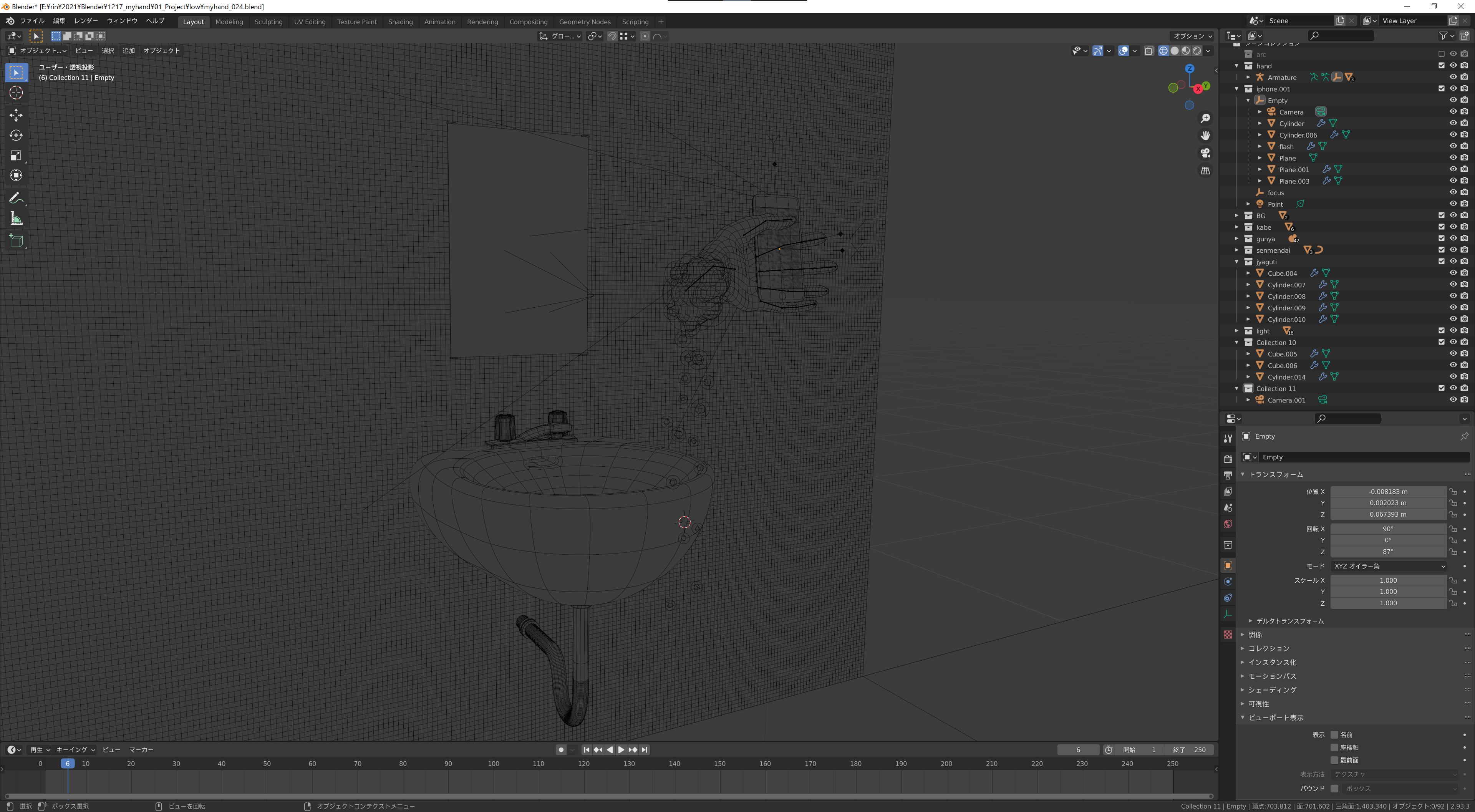
Task: Open rotation mode XYZ Euler dropdown
Action: click(x=1389, y=566)
